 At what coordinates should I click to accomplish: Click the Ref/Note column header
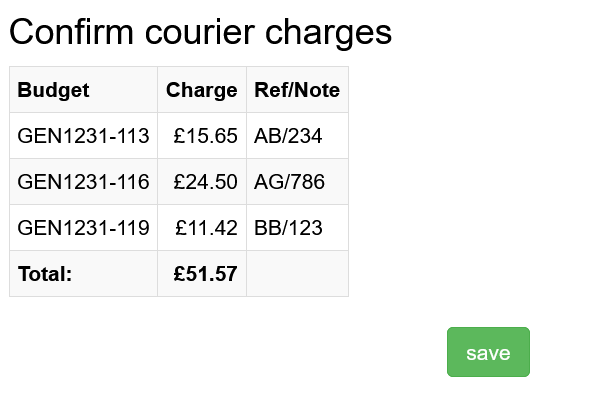point(297,90)
